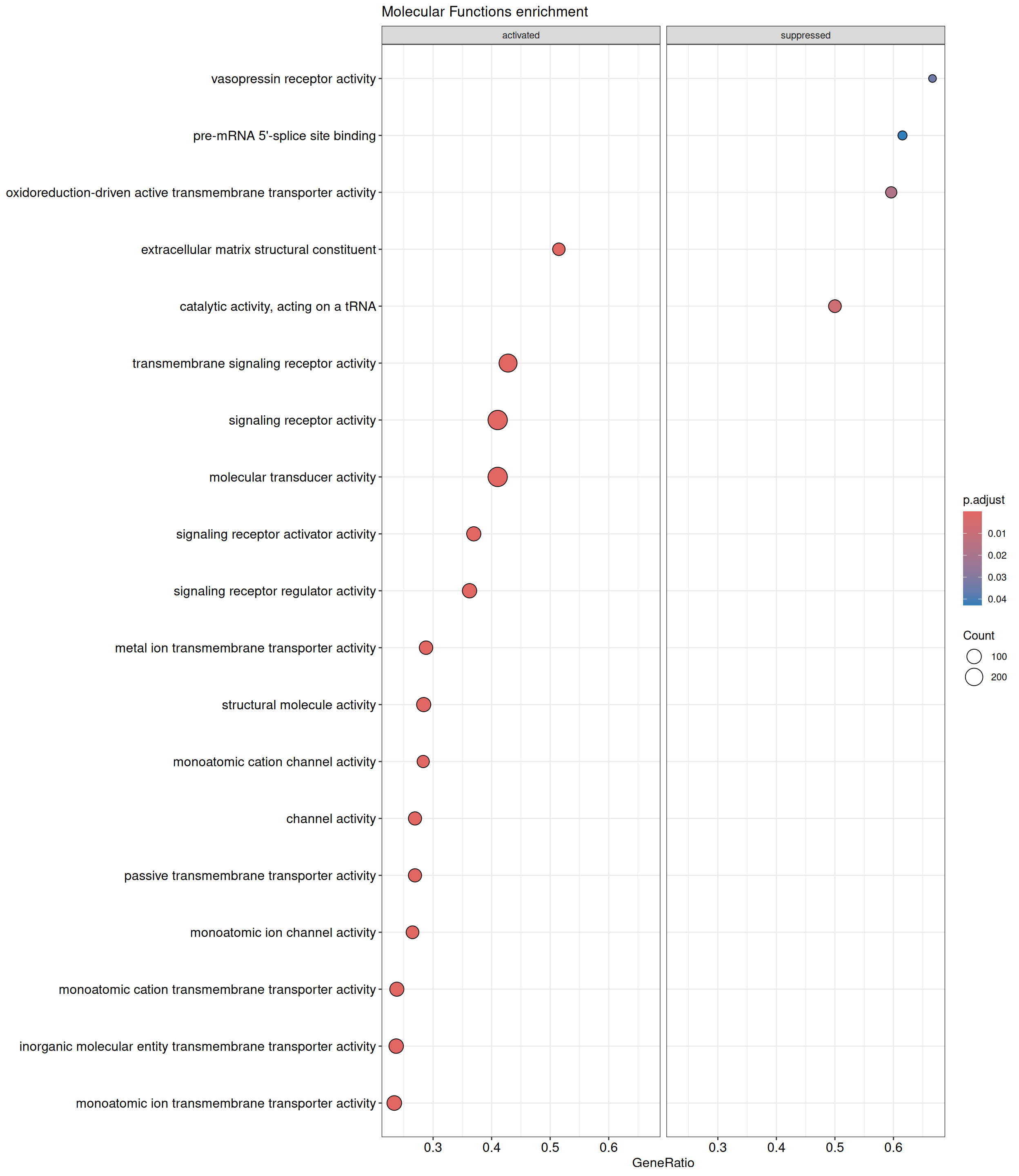Click the pre-mRNA 5'-splice site binding dot
1019x1176 pixels.
point(902,135)
